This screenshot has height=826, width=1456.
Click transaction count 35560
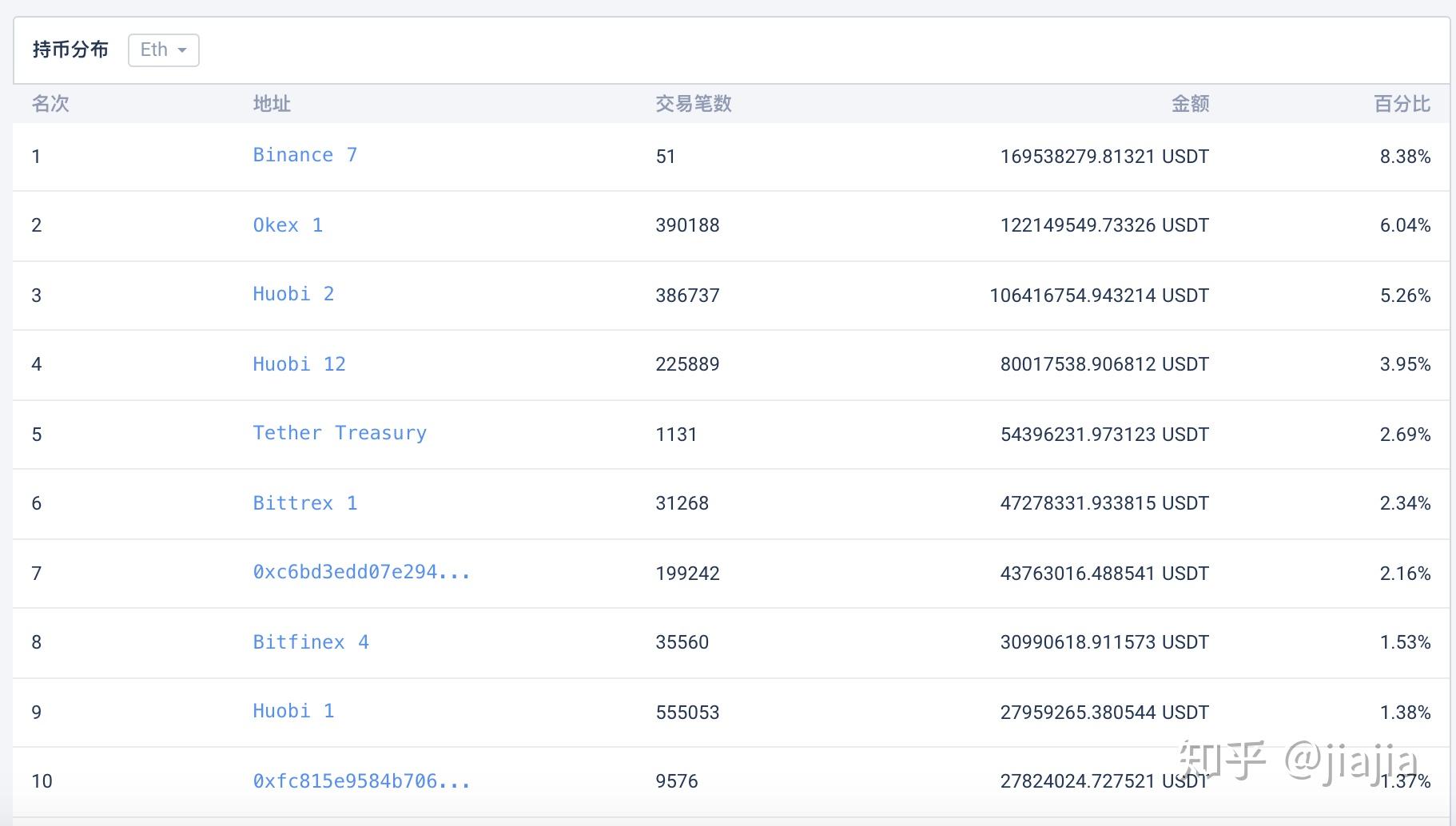[x=682, y=642]
